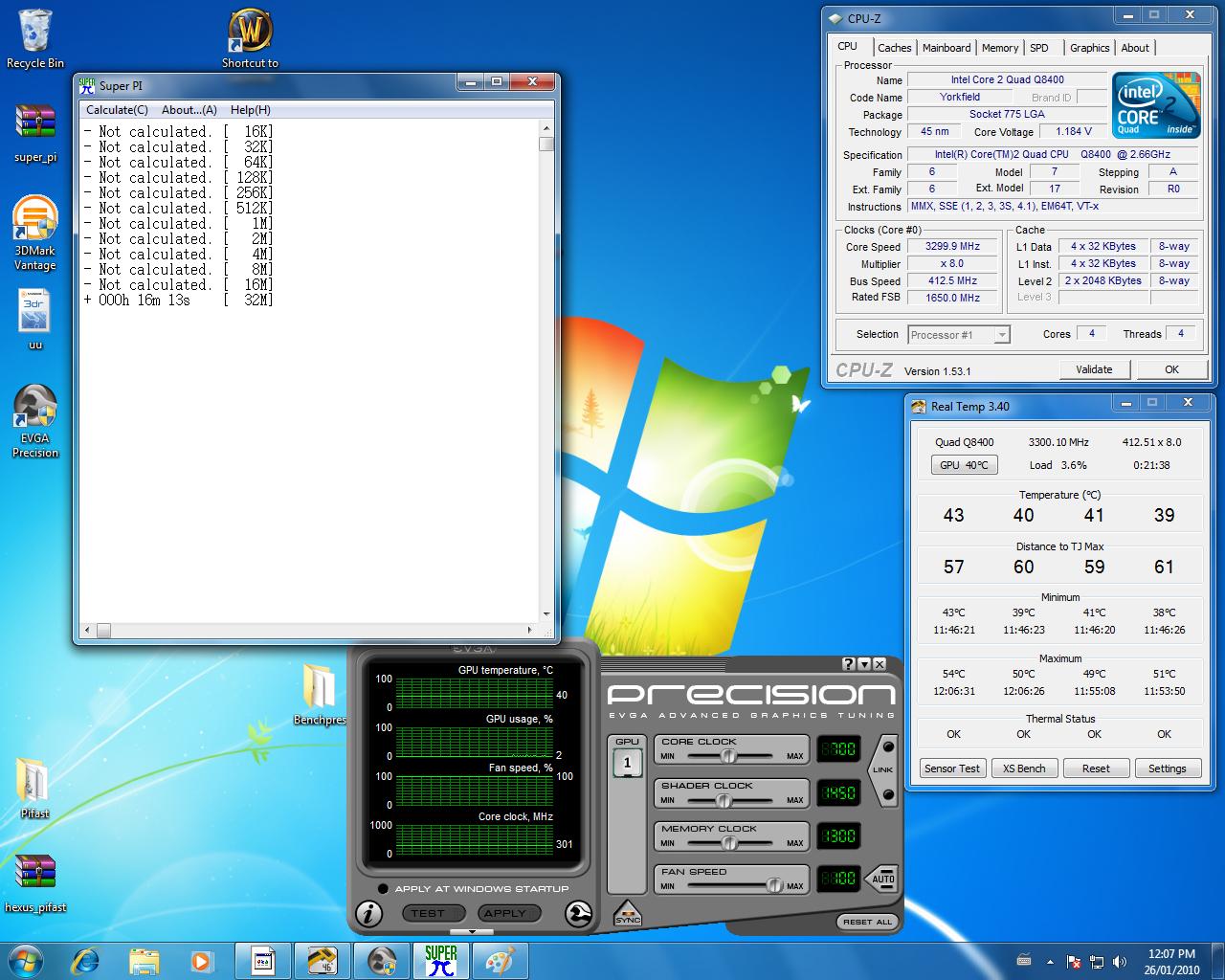
Task: Launch Internet Explorer from taskbar
Action: (85, 961)
